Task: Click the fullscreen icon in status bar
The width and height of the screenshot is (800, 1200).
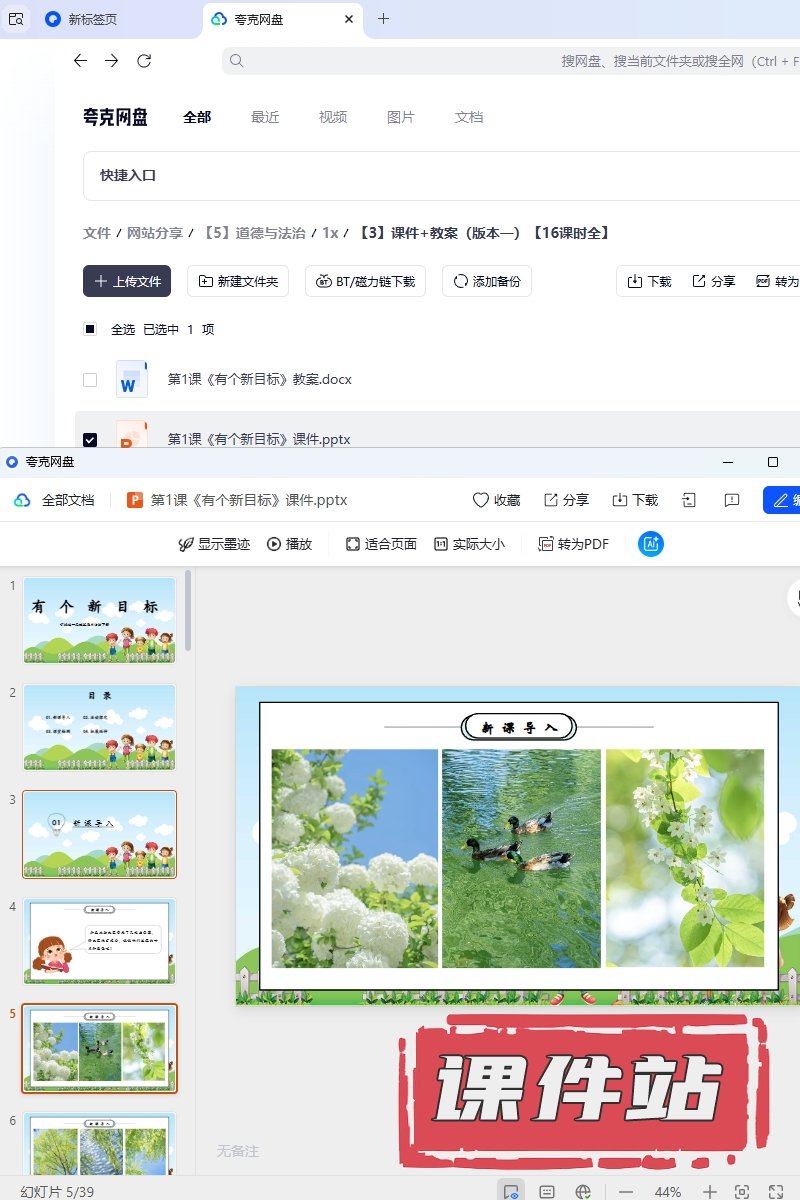Action: [775, 1192]
